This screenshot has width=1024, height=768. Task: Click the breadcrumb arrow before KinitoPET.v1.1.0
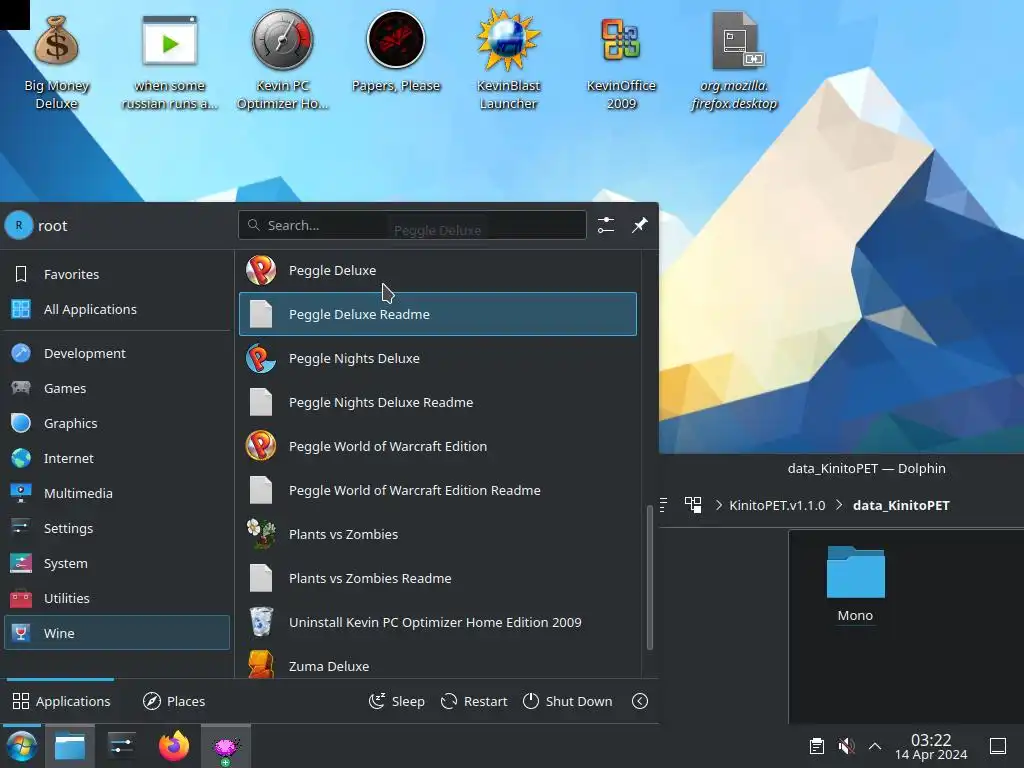(x=718, y=505)
